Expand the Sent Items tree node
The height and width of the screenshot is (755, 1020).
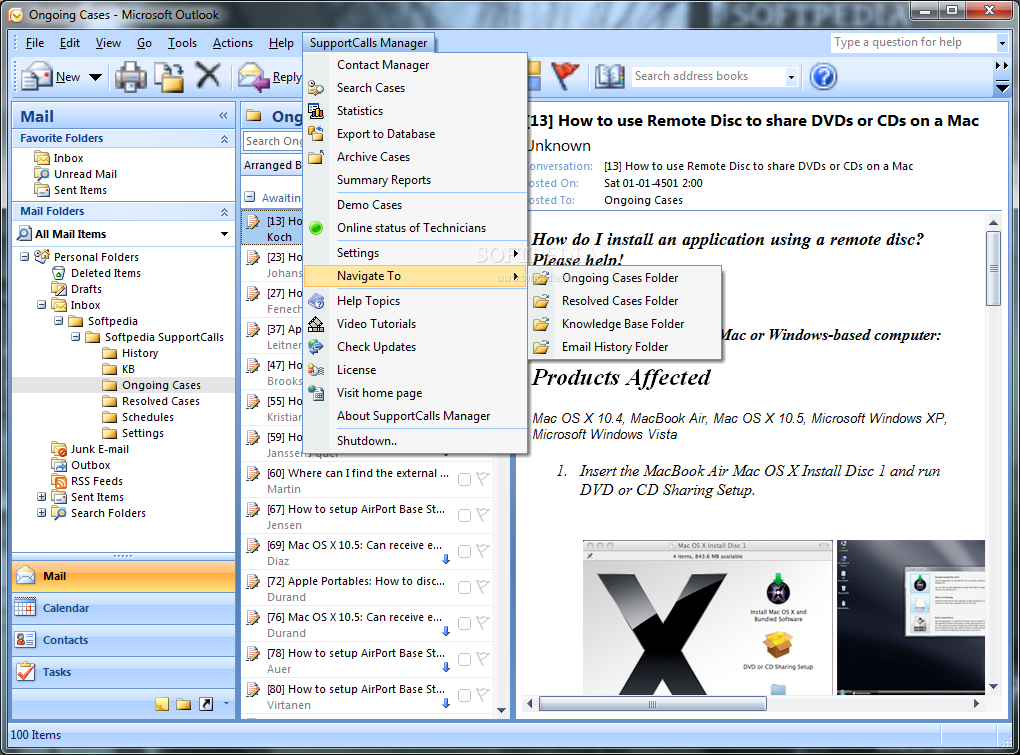(42, 497)
